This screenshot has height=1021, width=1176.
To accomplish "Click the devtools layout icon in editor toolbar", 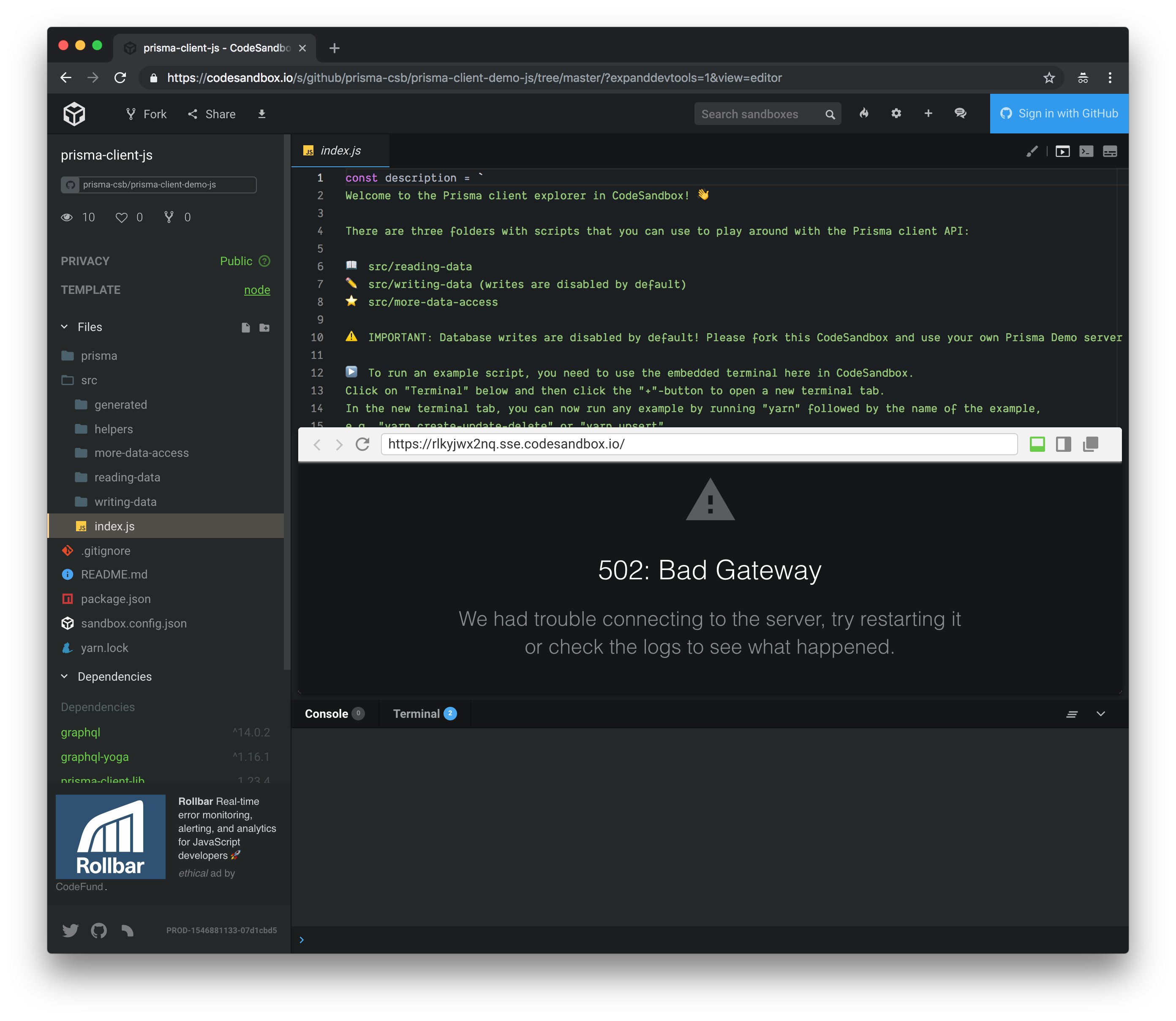I will tap(1109, 151).
